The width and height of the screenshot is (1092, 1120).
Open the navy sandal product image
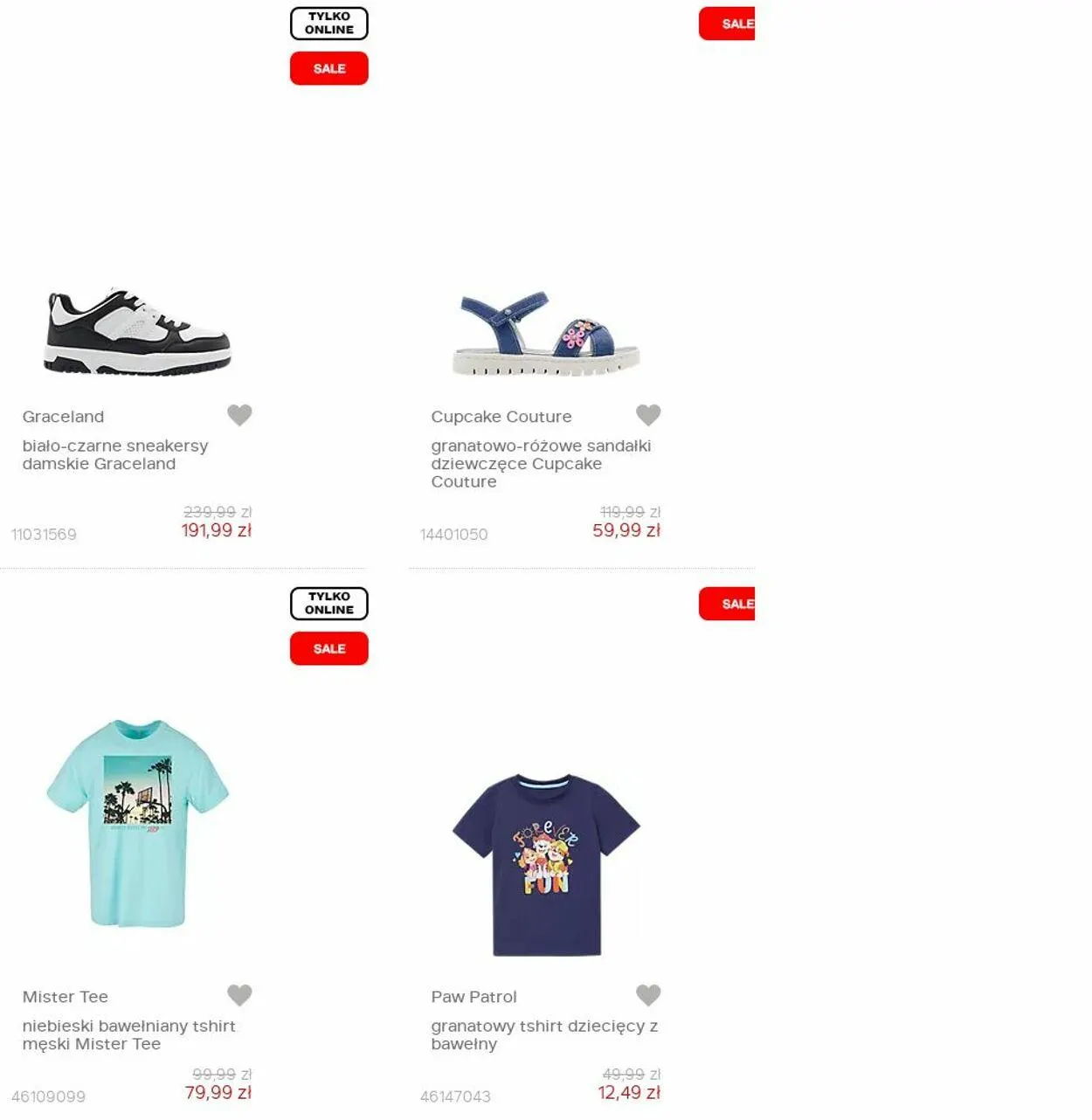(547, 334)
